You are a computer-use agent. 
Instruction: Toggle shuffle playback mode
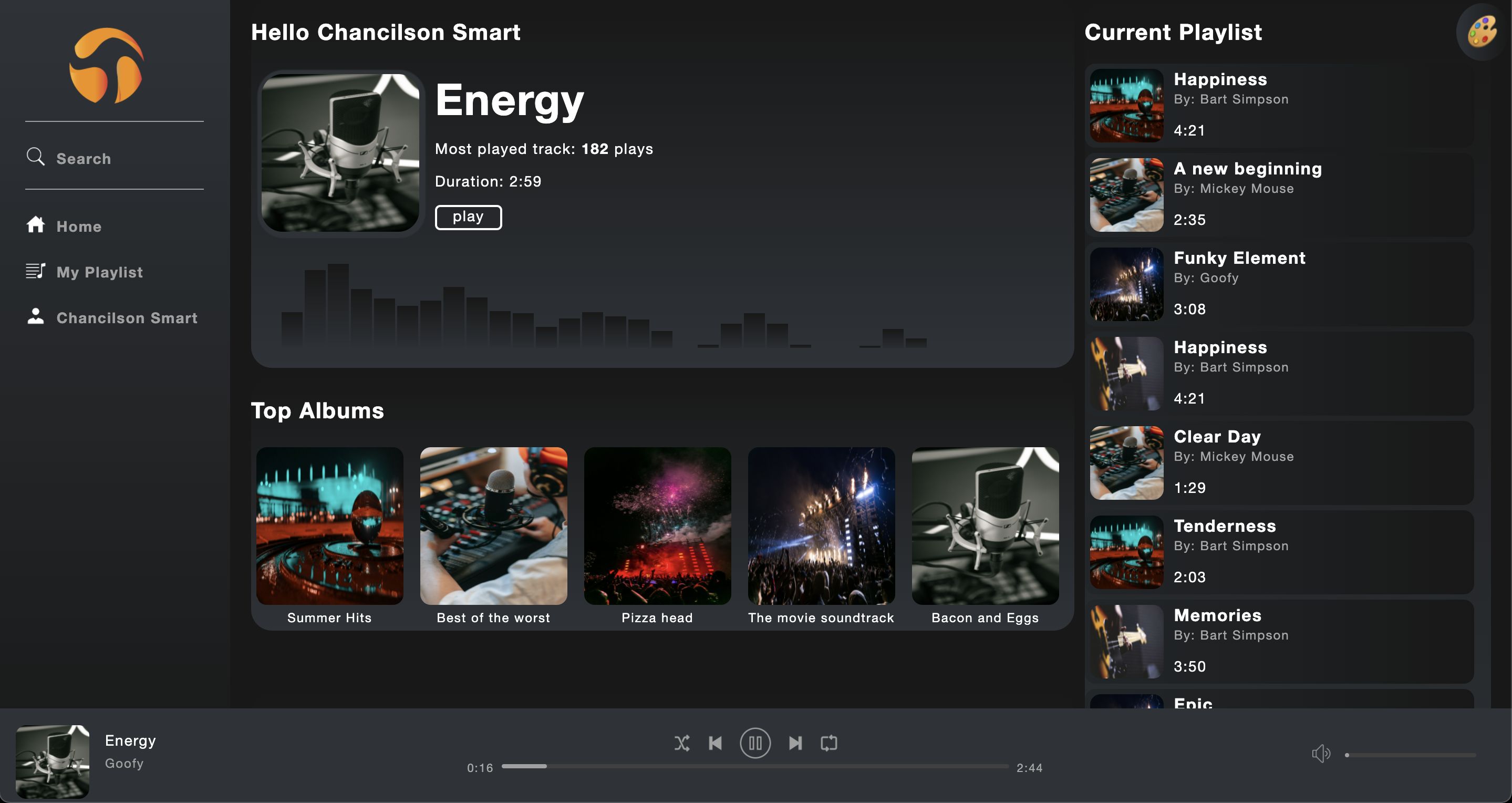click(681, 743)
